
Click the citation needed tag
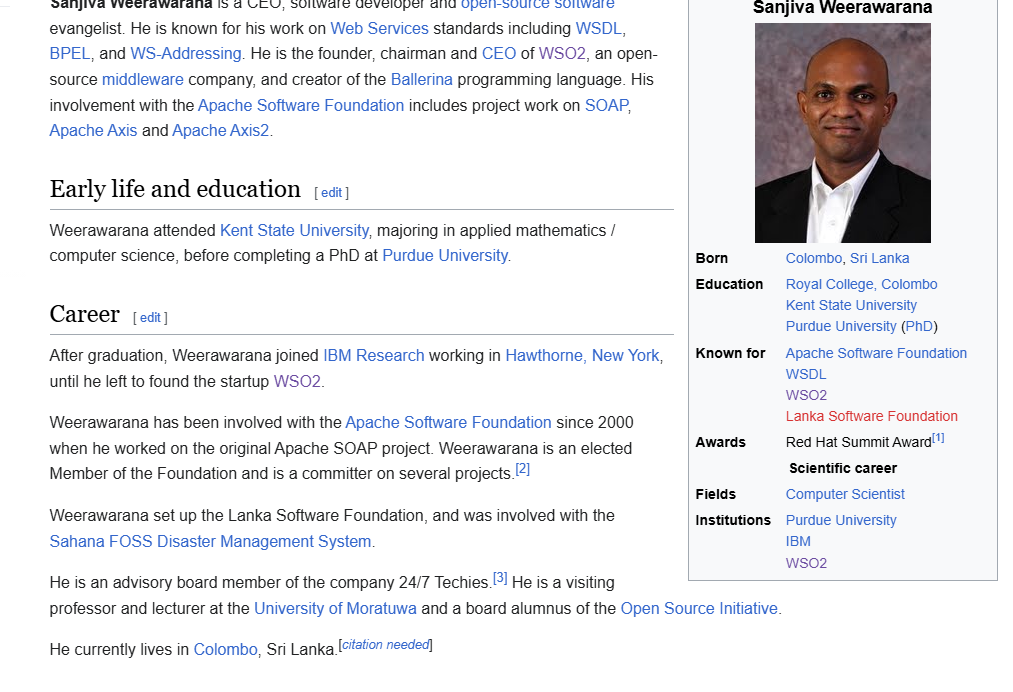point(386,645)
